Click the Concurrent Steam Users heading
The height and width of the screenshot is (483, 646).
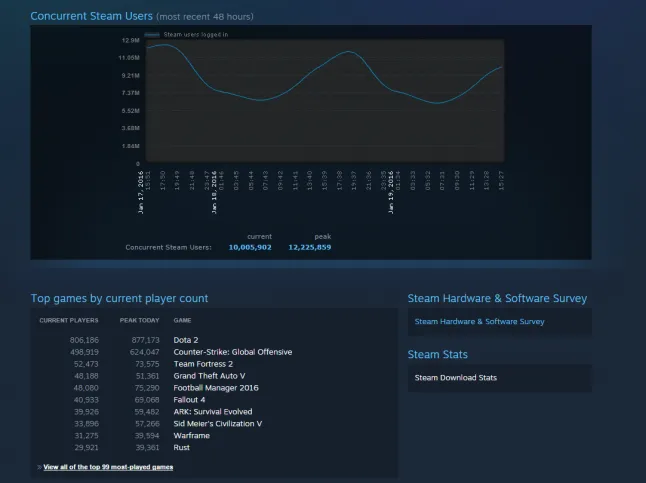(91, 16)
